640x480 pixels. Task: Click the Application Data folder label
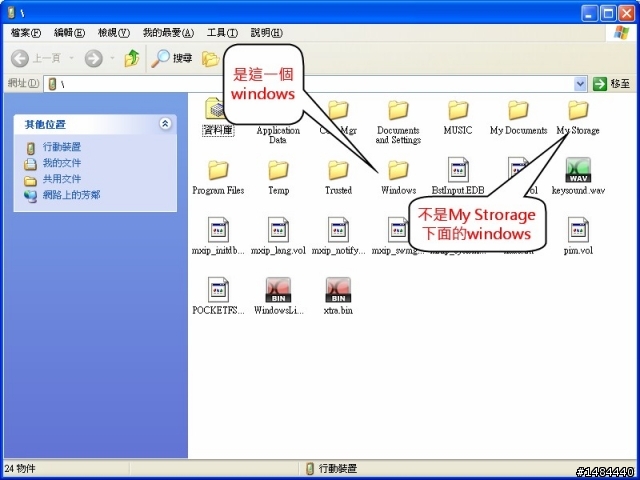point(278,135)
